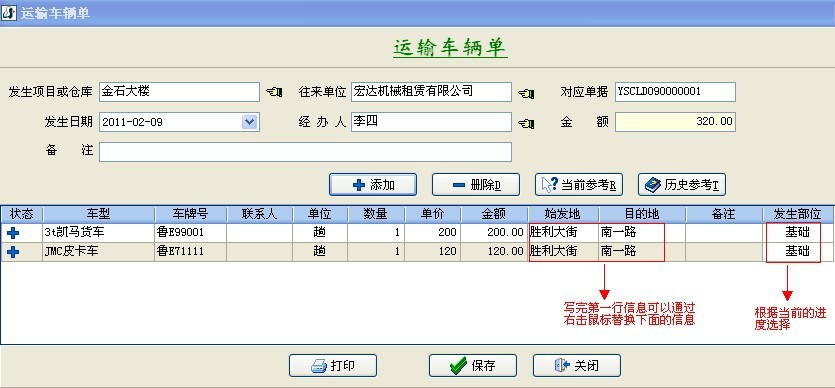Open the 发生日期 date dropdown arrow
This screenshot has height=388, width=835.
pos(250,122)
